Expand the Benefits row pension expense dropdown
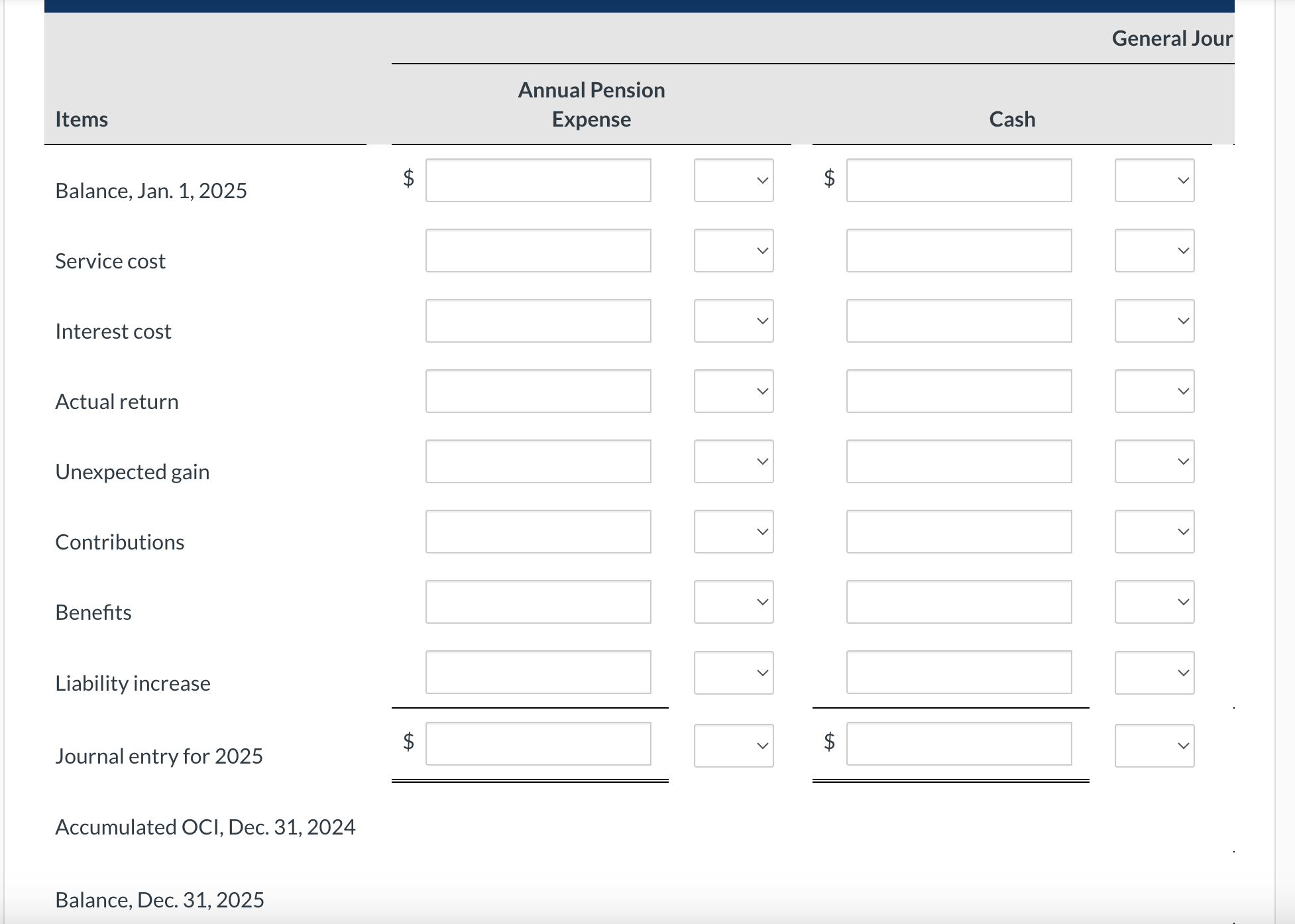Viewport: 1295px width, 924px height. pyautogui.click(x=733, y=601)
